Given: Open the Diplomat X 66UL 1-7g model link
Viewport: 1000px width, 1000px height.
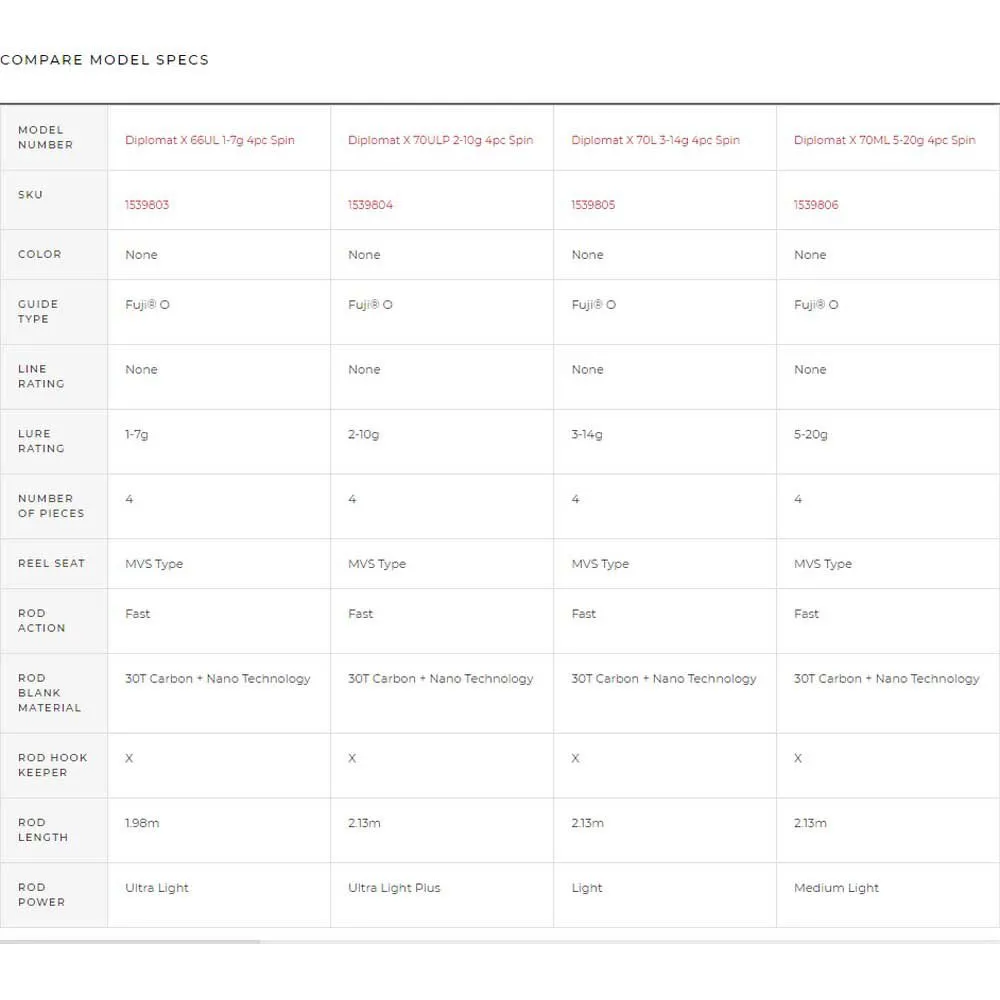Looking at the screenshot, I should pos(210,140).
